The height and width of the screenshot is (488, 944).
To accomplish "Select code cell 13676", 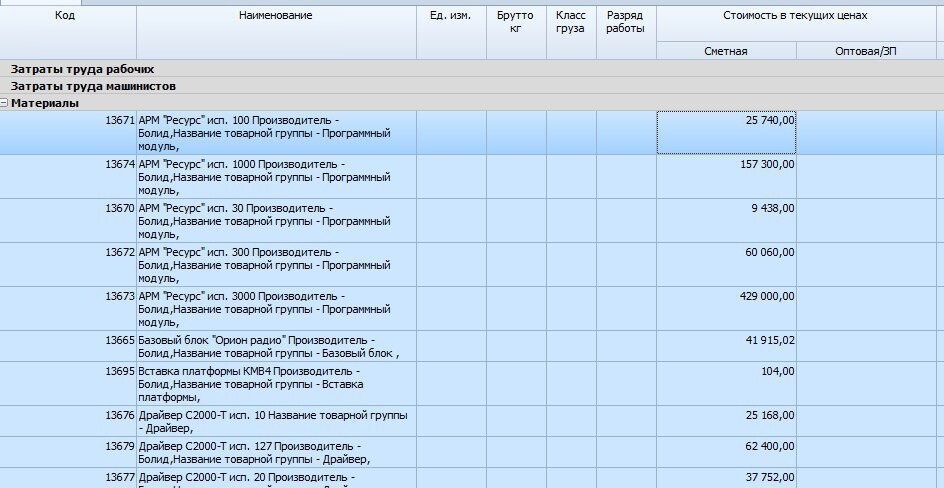I will (x=68, y=421).
